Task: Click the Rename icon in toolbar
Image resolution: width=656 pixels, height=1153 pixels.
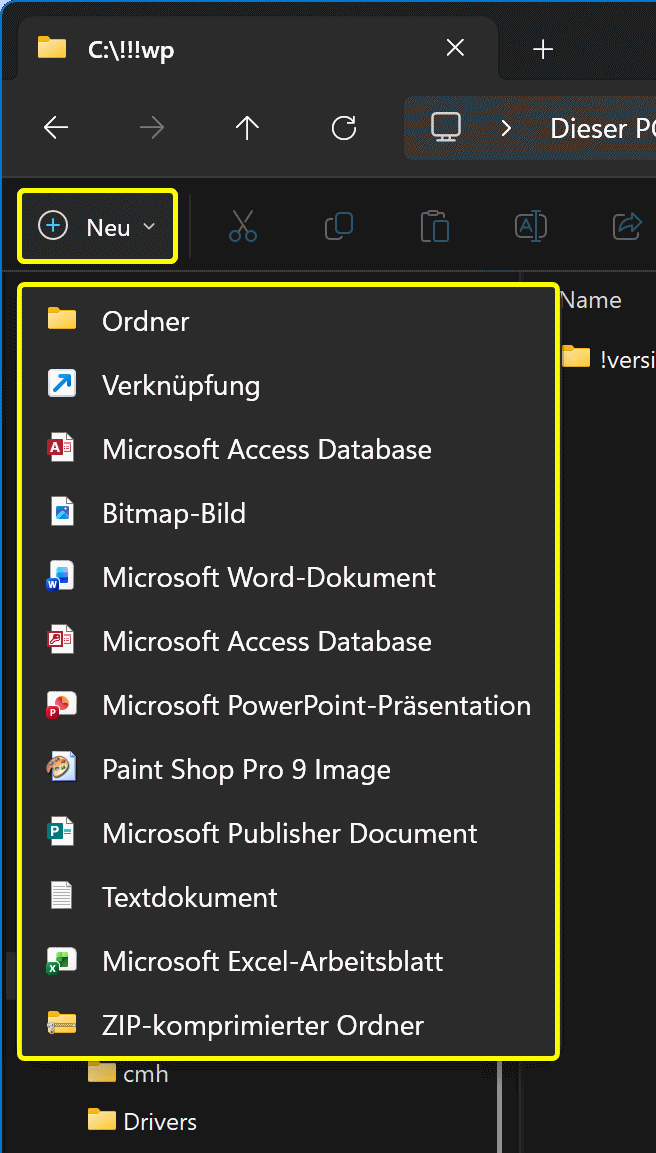Action: 531,227
